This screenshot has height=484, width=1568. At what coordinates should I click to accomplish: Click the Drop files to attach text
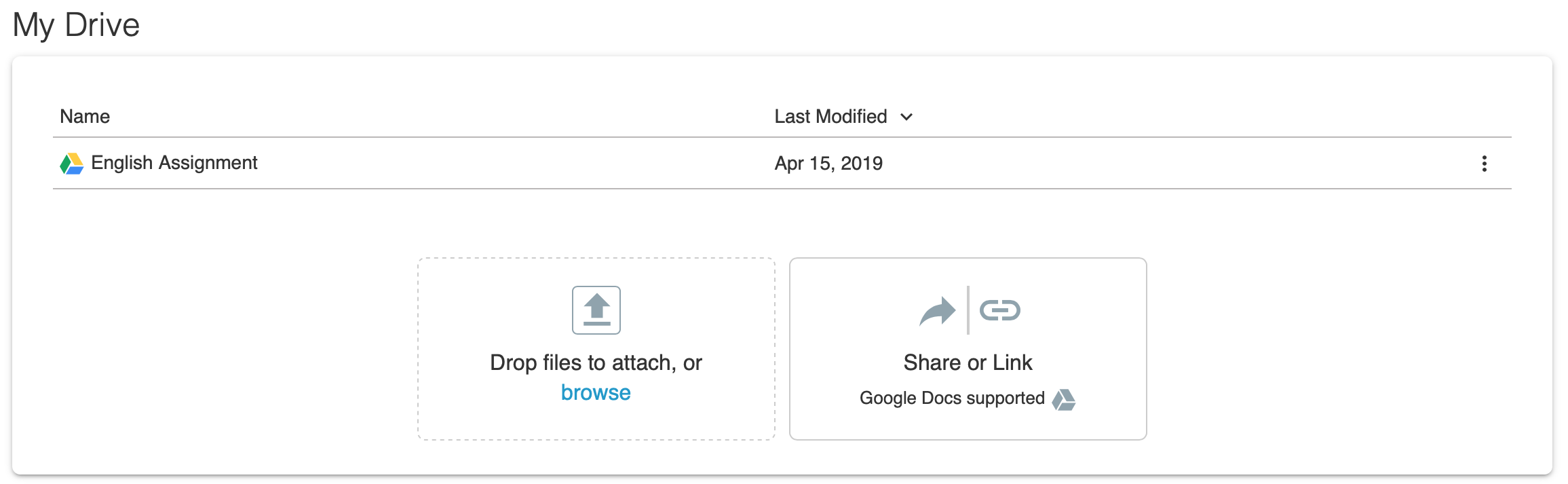coord(596,362)
